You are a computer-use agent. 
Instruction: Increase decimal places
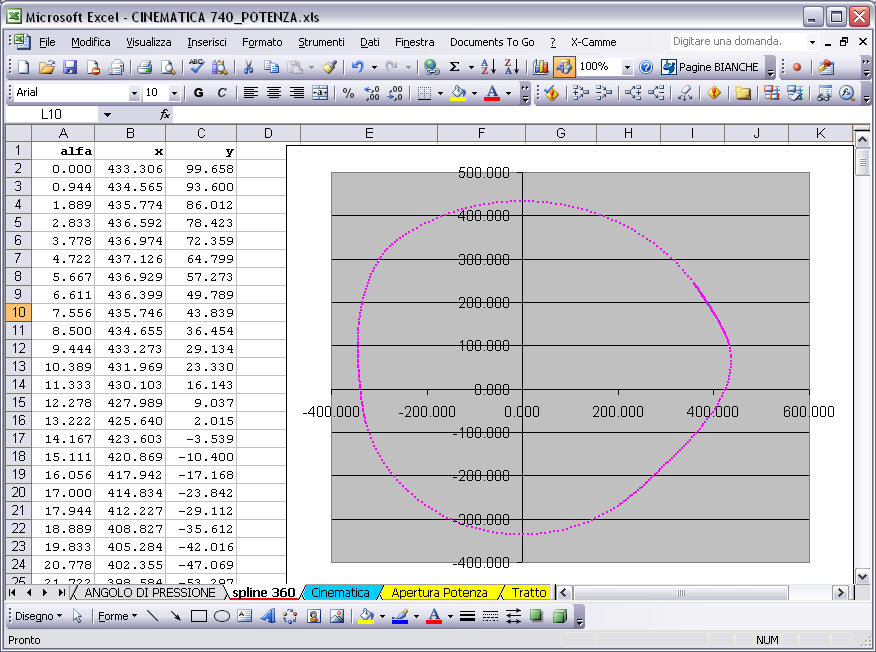(372, 93)
